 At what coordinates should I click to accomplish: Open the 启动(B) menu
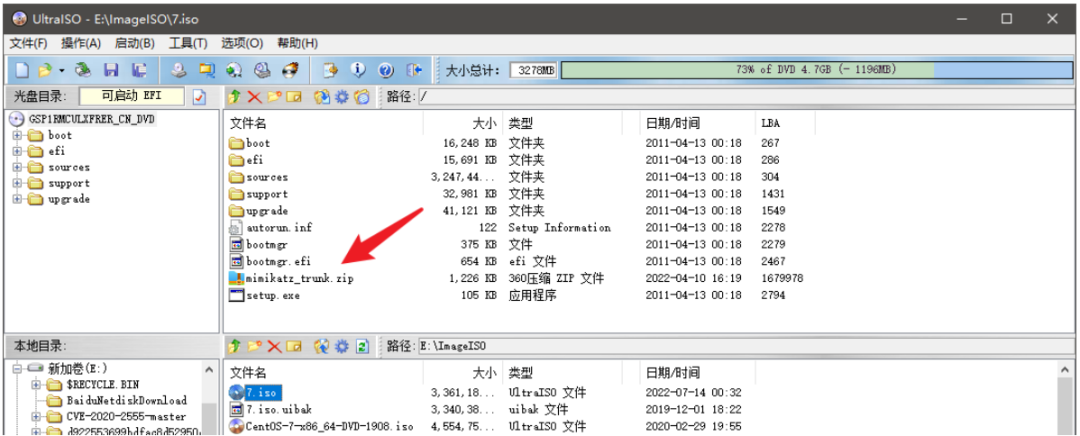(x=134, y=43)
